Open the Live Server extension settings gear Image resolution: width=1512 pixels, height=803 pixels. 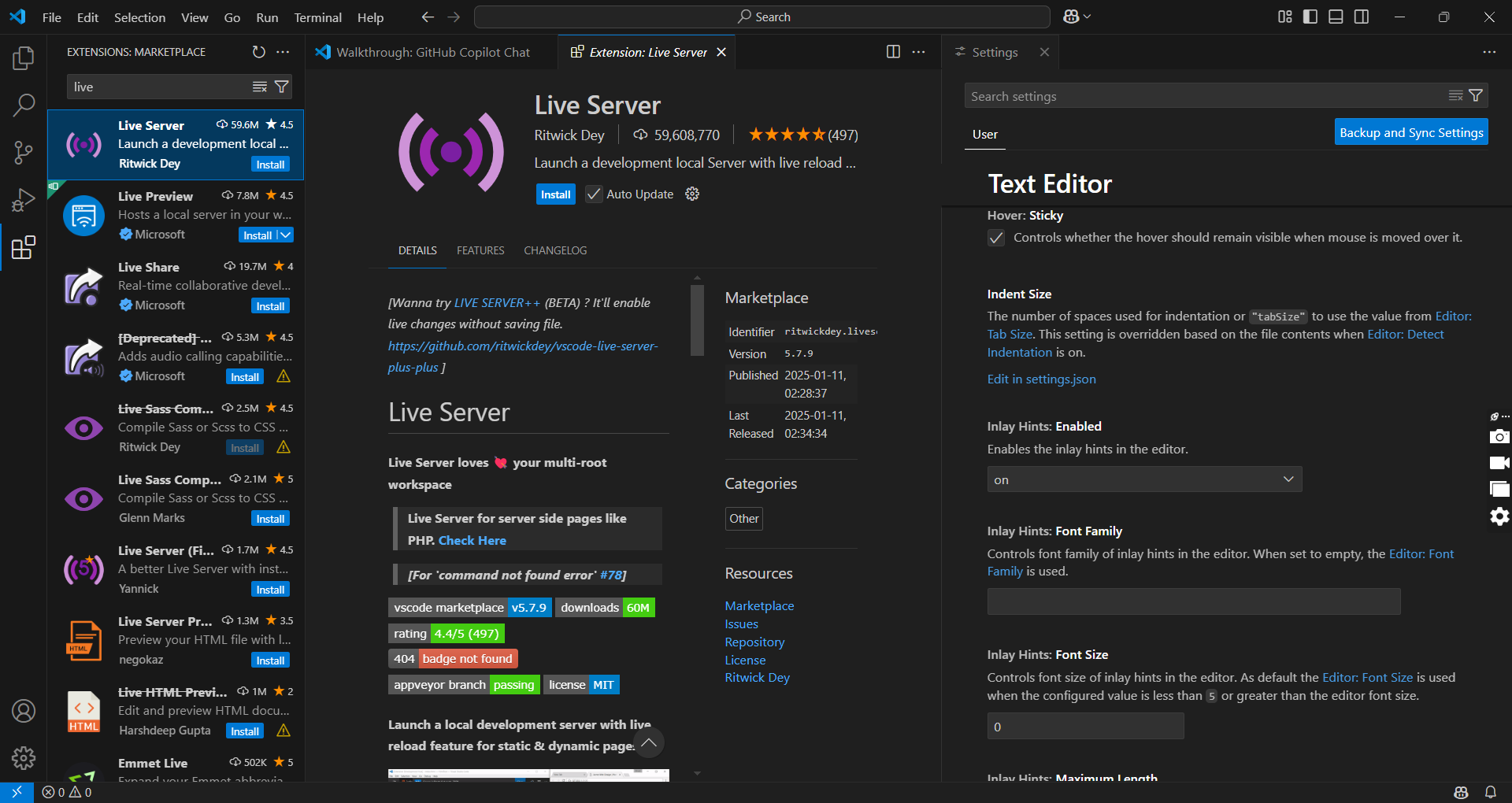pyautogui.click(x=692, y=194)
